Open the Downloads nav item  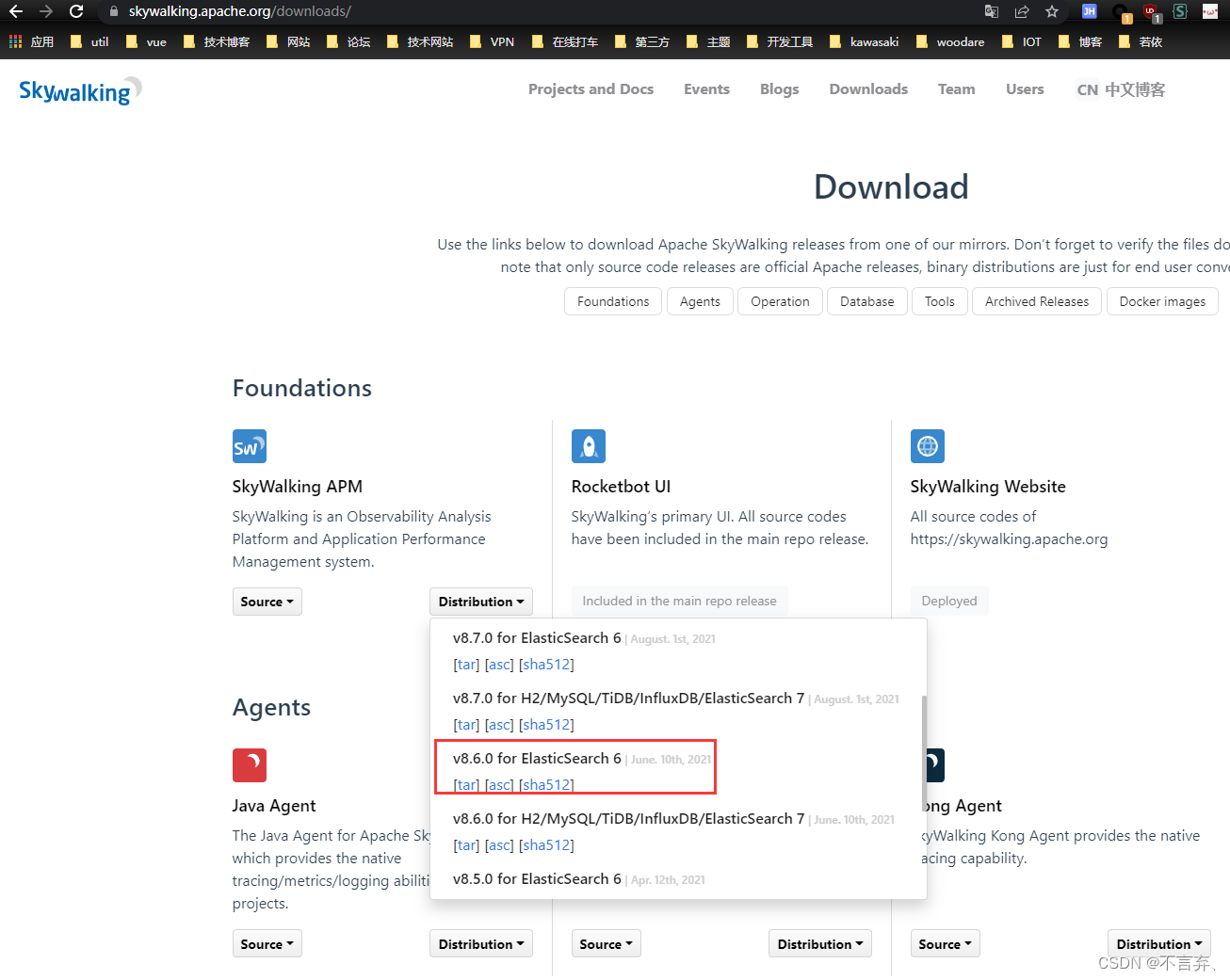868,89
